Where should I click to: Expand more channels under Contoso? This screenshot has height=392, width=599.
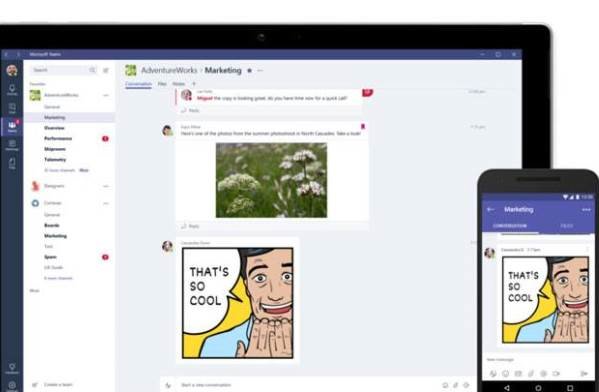[x=58, y=278]
